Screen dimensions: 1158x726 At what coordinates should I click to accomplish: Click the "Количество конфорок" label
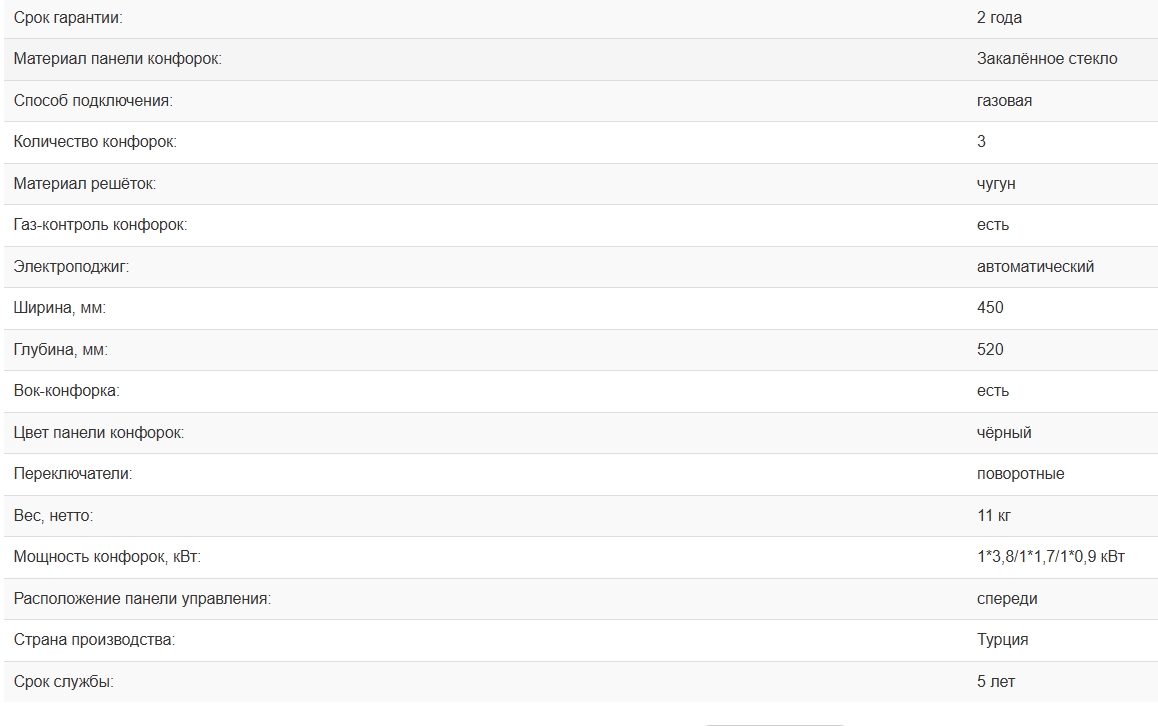point(95,142)
